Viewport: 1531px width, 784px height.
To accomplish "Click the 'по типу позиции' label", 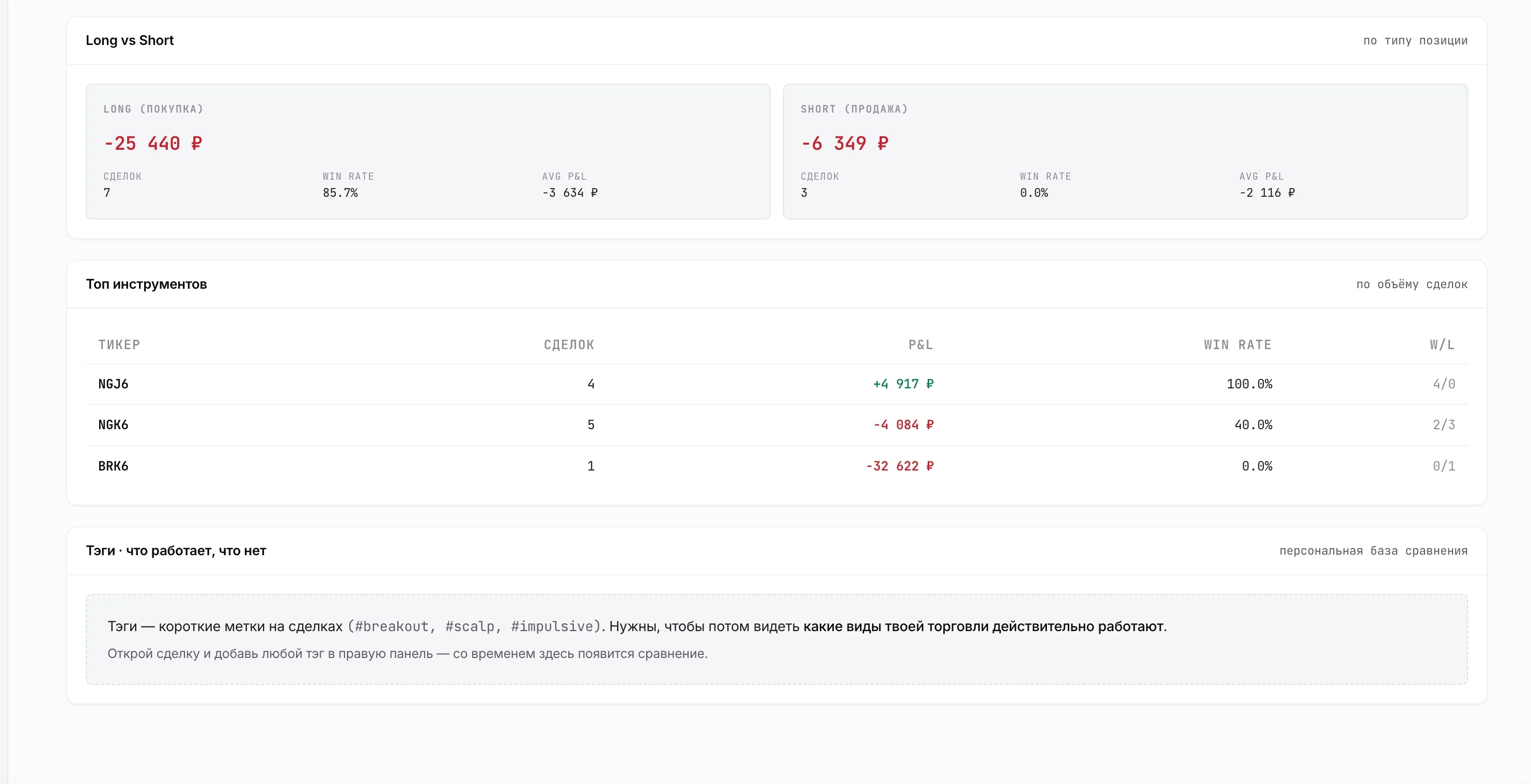I will coord(1415,40).
